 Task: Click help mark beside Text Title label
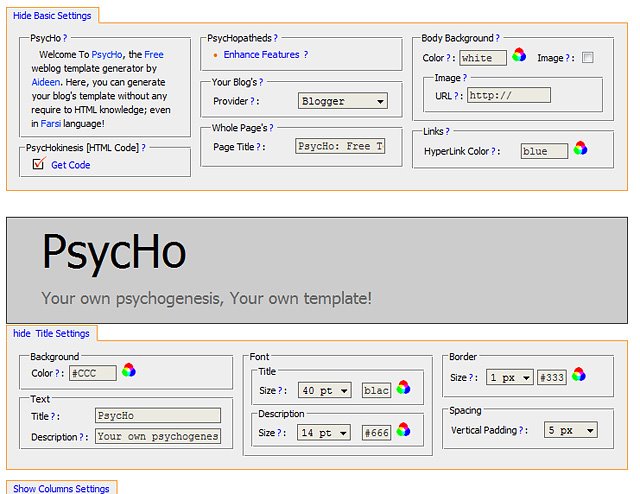(53, 416)
